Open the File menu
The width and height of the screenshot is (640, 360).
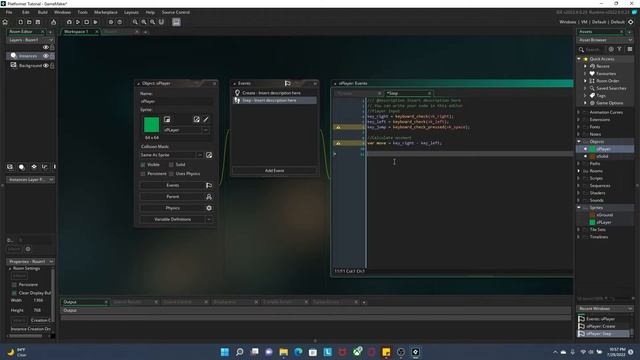(9, 12)
